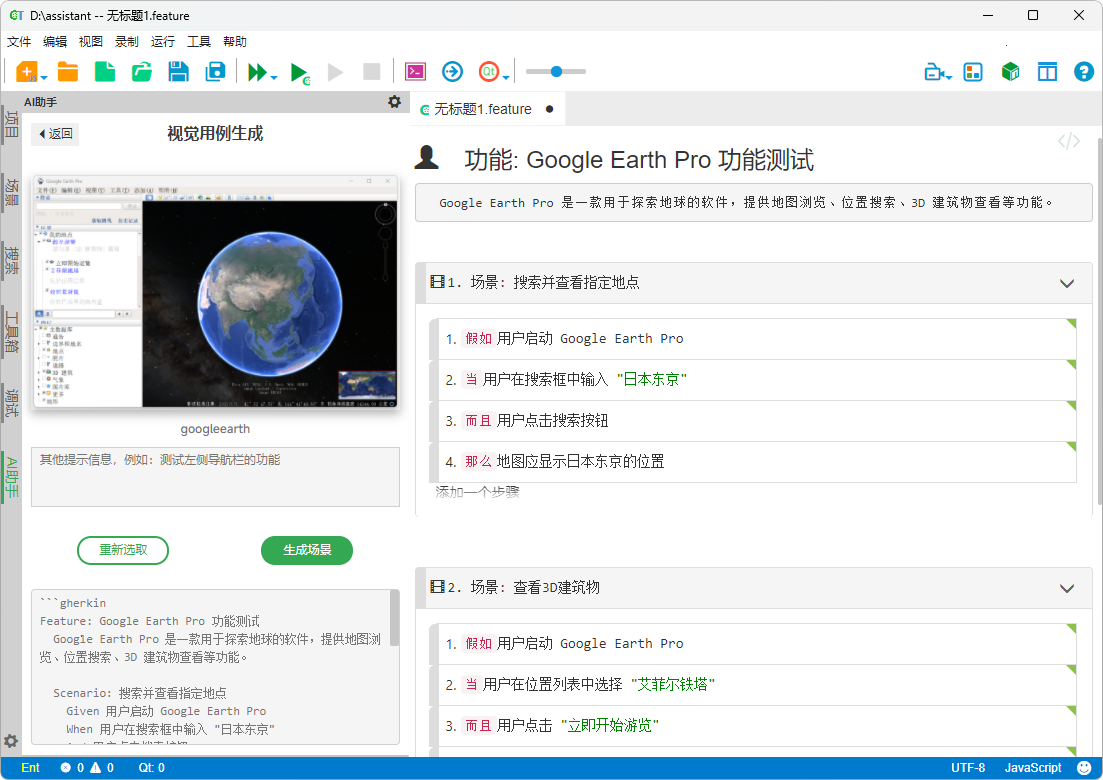Viewport: 1103px width, 780px height.
Task: Open dropdown arrow next to run project icon
Action: pyautogui.click(x=274, y=77)
